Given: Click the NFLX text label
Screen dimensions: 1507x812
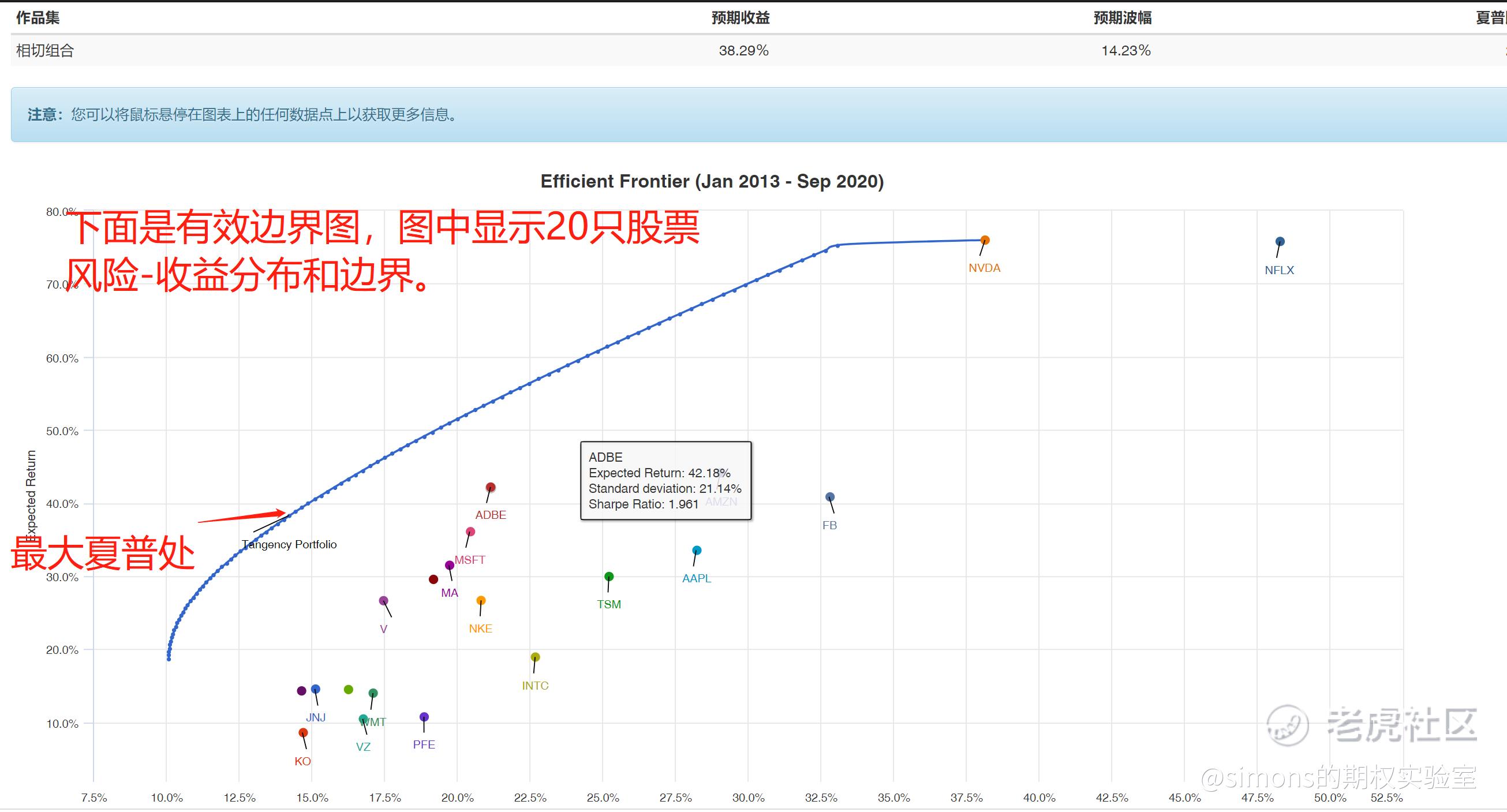Looking at the screenshot, I should [1280, 270].
